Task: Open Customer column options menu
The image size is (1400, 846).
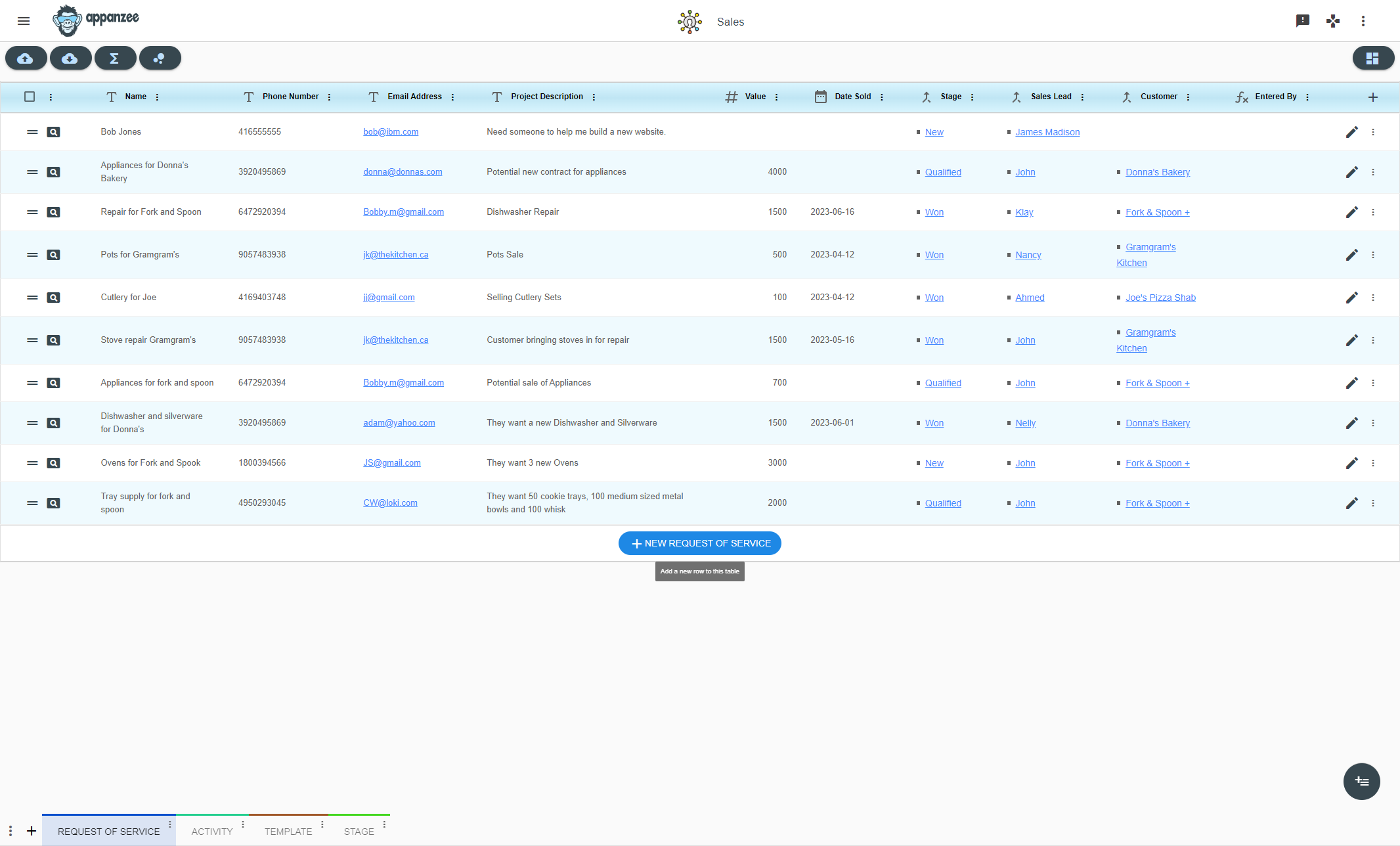Action: [1189, 97]
